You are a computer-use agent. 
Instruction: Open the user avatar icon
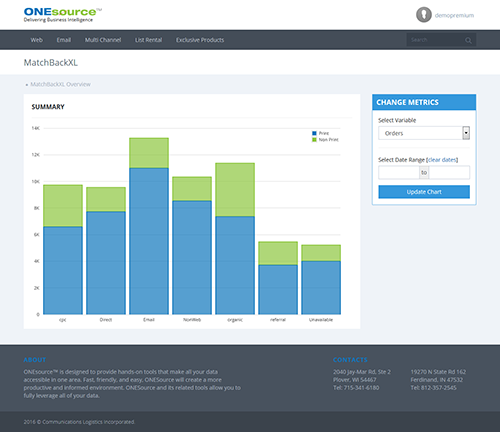424,15
